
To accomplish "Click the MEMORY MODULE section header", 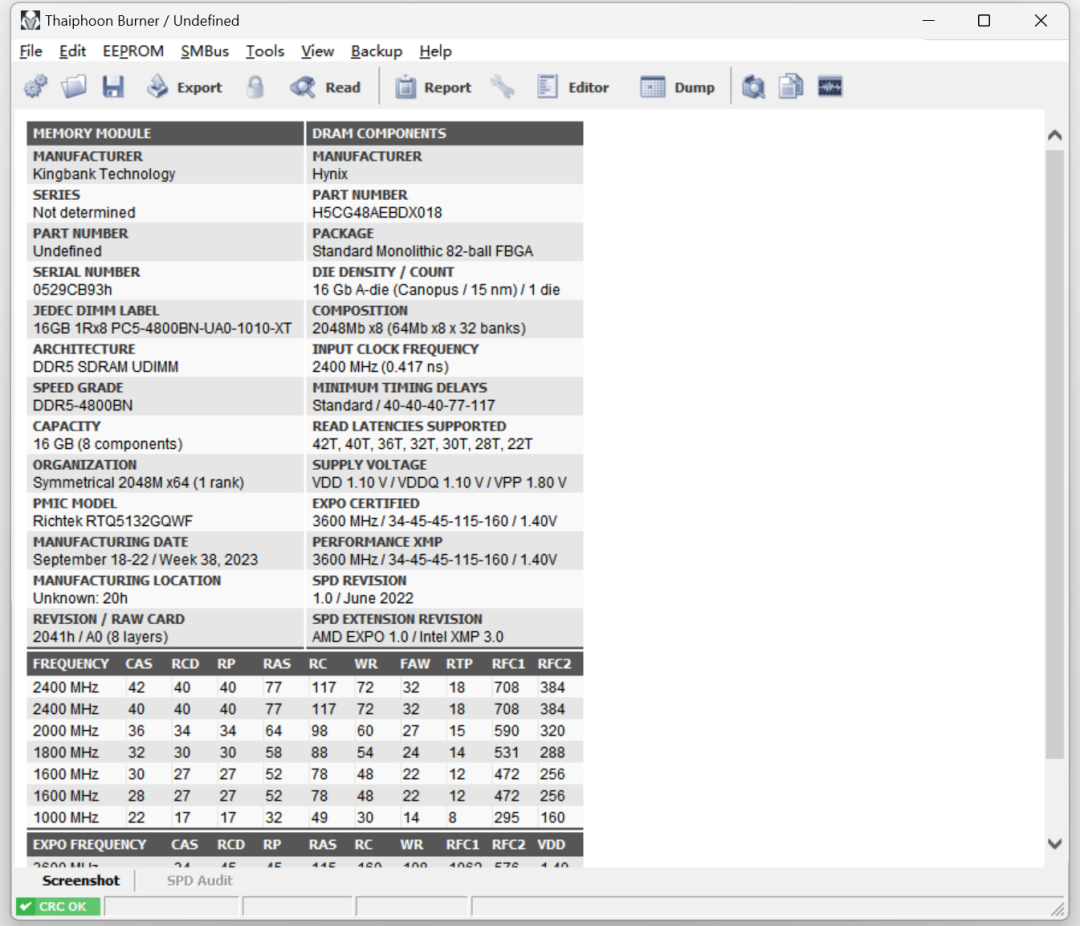I will click(165, 134).
